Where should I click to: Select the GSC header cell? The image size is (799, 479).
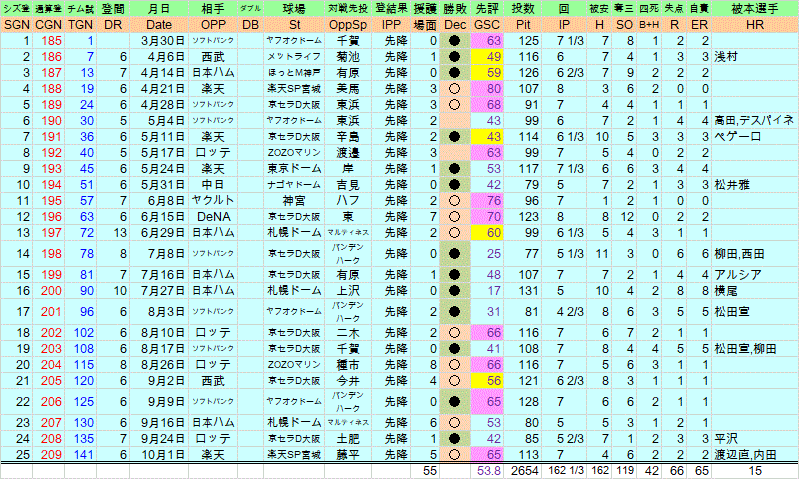coord(487,25)
